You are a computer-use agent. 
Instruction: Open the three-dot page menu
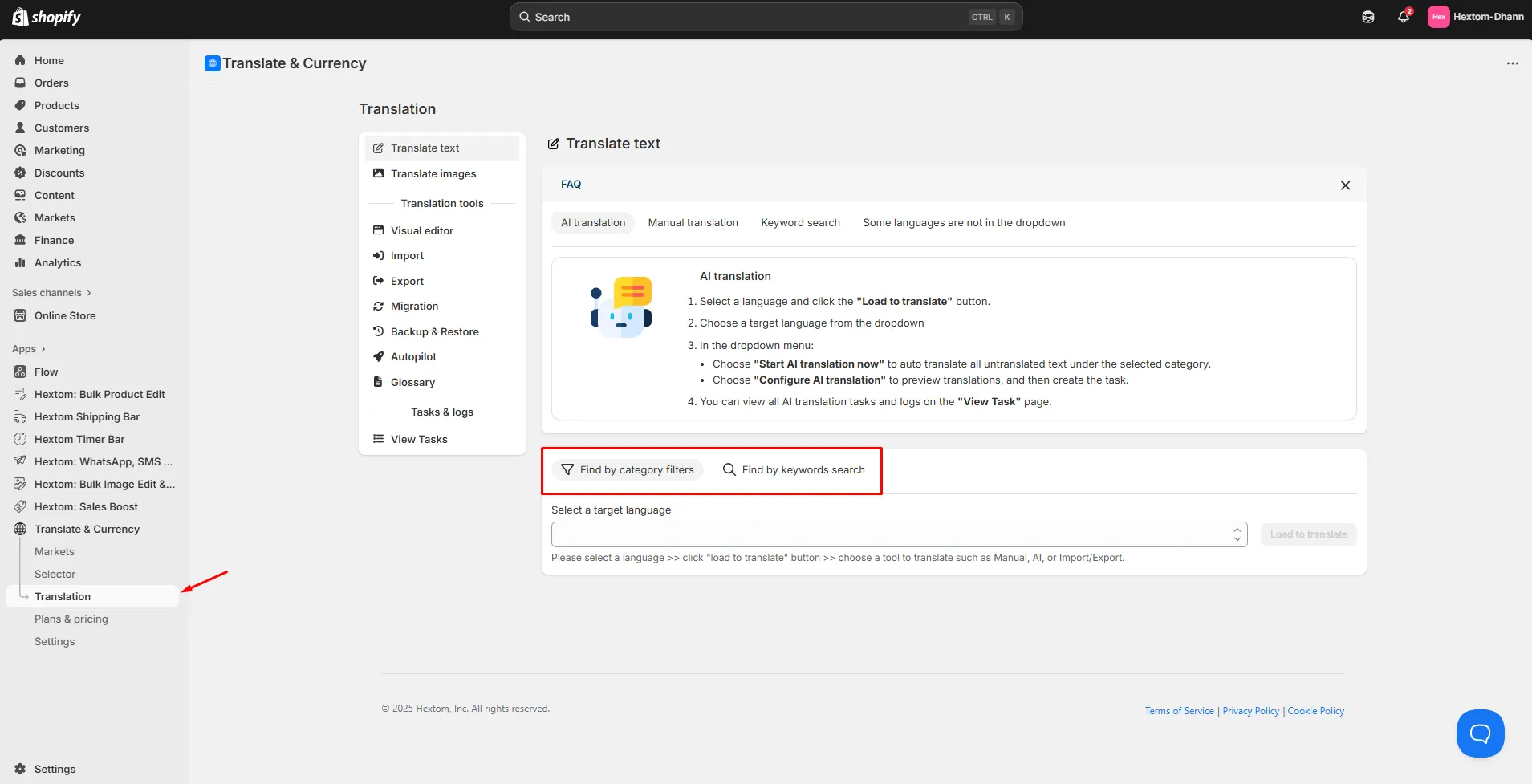tap(1512, 63)
